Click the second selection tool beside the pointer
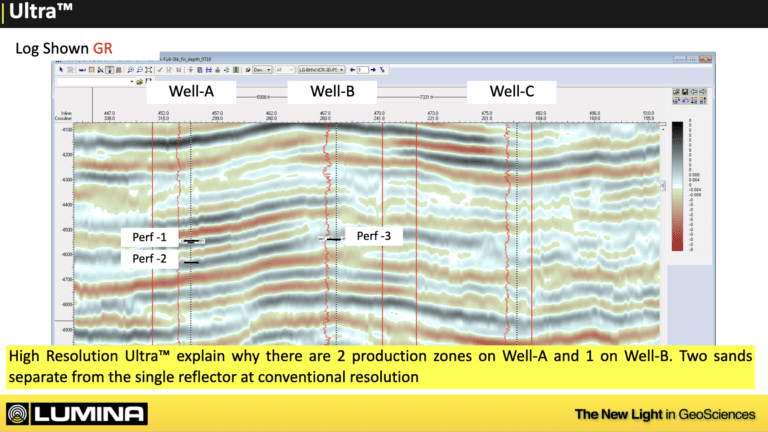The width and height of the screenshot is (768, 432). tap(70, 70)
